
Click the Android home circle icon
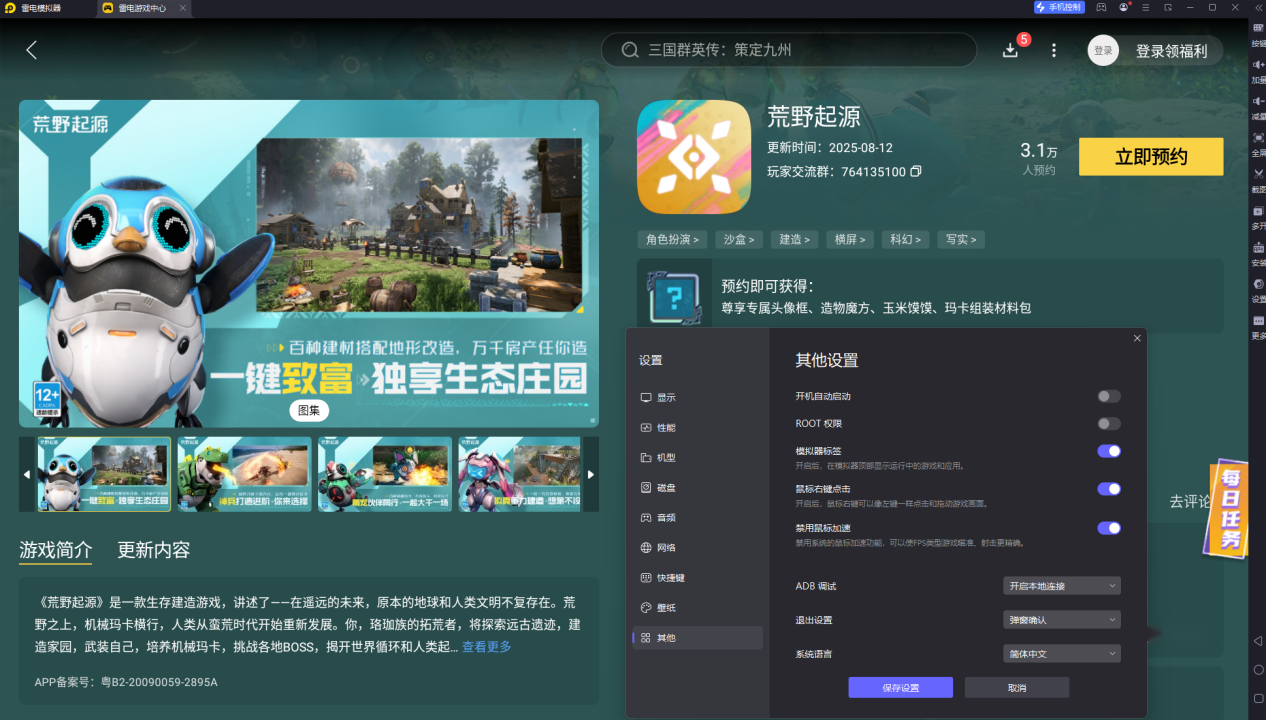(1258, 669)
